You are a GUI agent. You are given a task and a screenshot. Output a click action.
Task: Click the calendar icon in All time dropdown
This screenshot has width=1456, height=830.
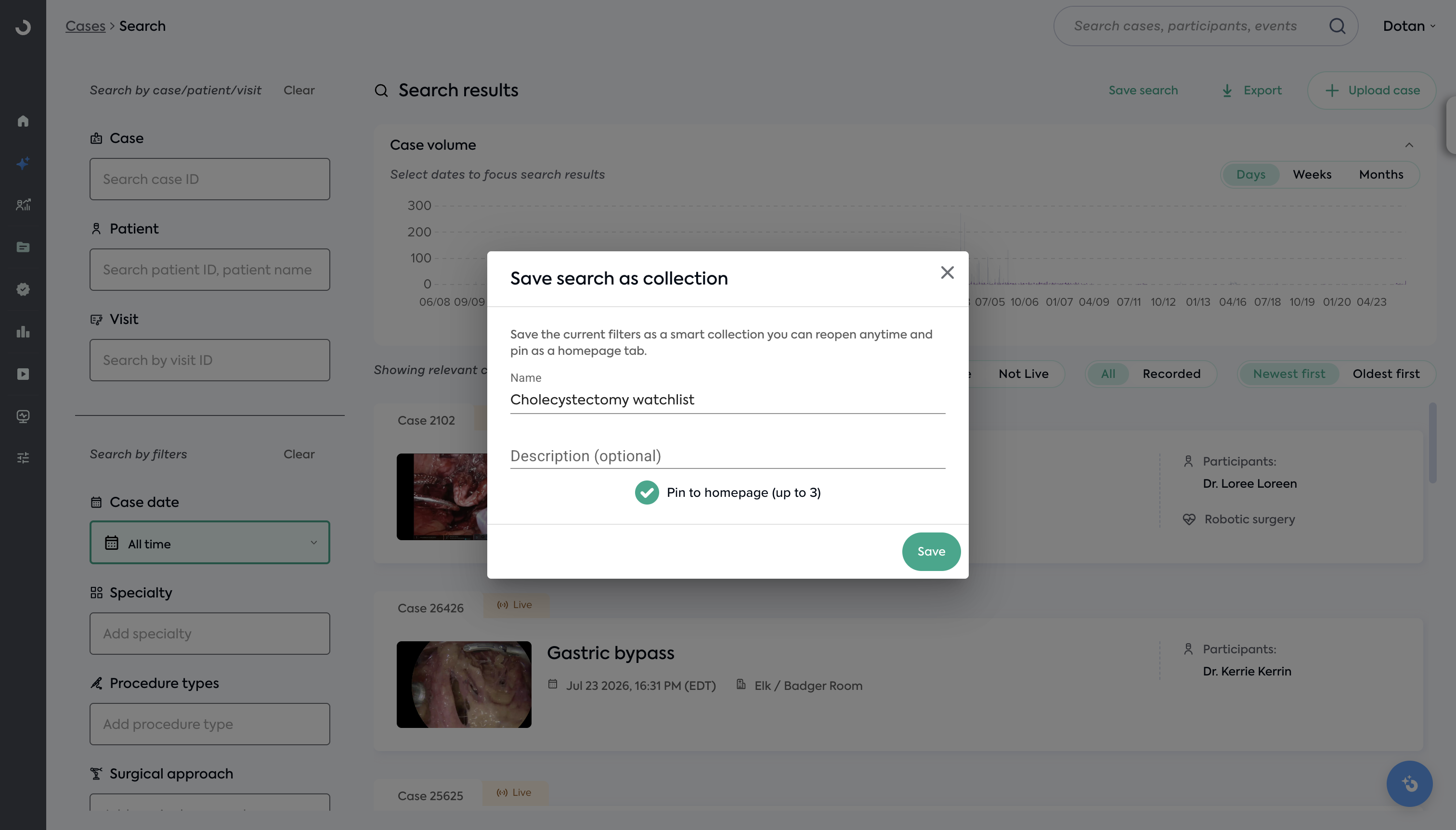coord(112,543)
